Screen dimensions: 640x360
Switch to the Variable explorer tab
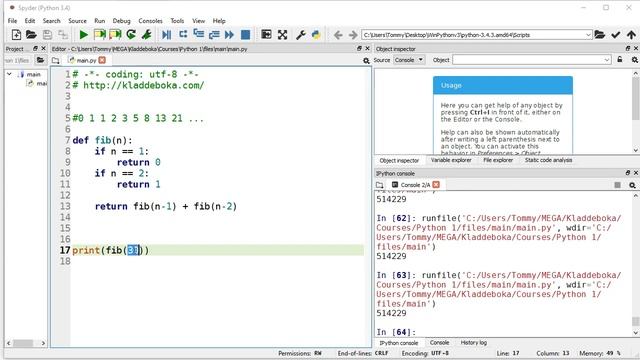[451, 160]
